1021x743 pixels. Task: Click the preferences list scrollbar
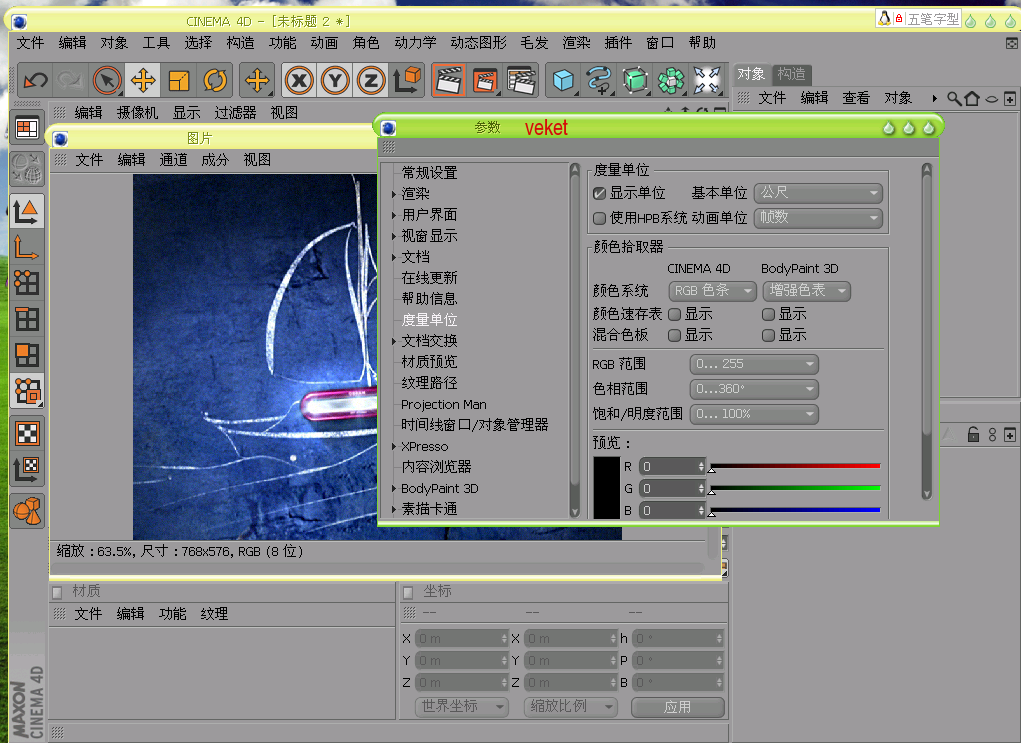click(574, 340)
